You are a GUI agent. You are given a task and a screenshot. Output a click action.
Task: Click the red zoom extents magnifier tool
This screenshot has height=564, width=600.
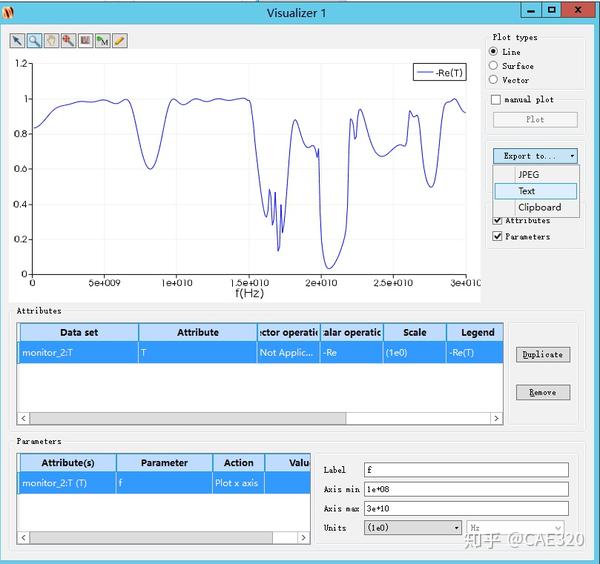pos(68,41)
